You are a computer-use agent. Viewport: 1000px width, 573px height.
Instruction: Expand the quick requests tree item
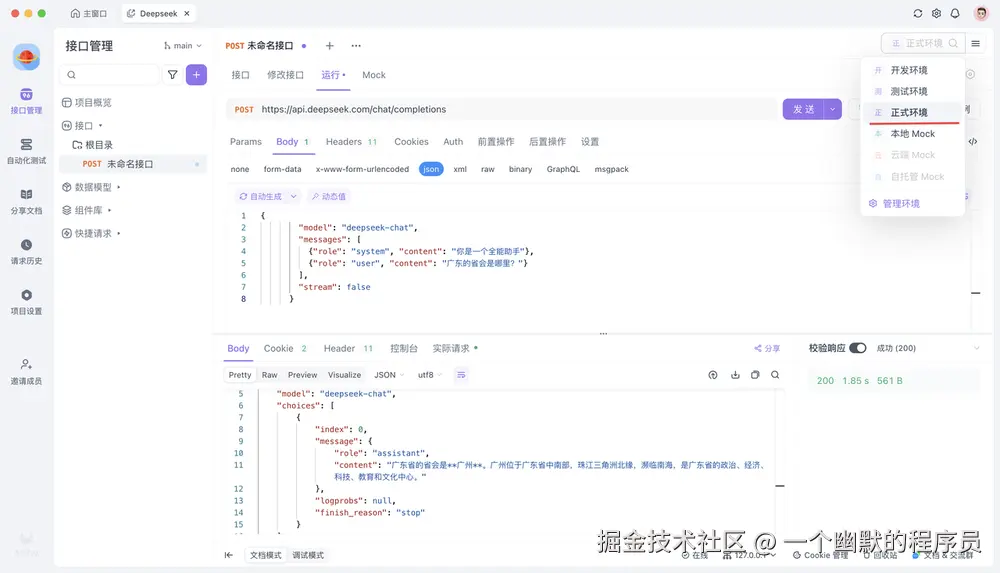click(x=91, y=233)
